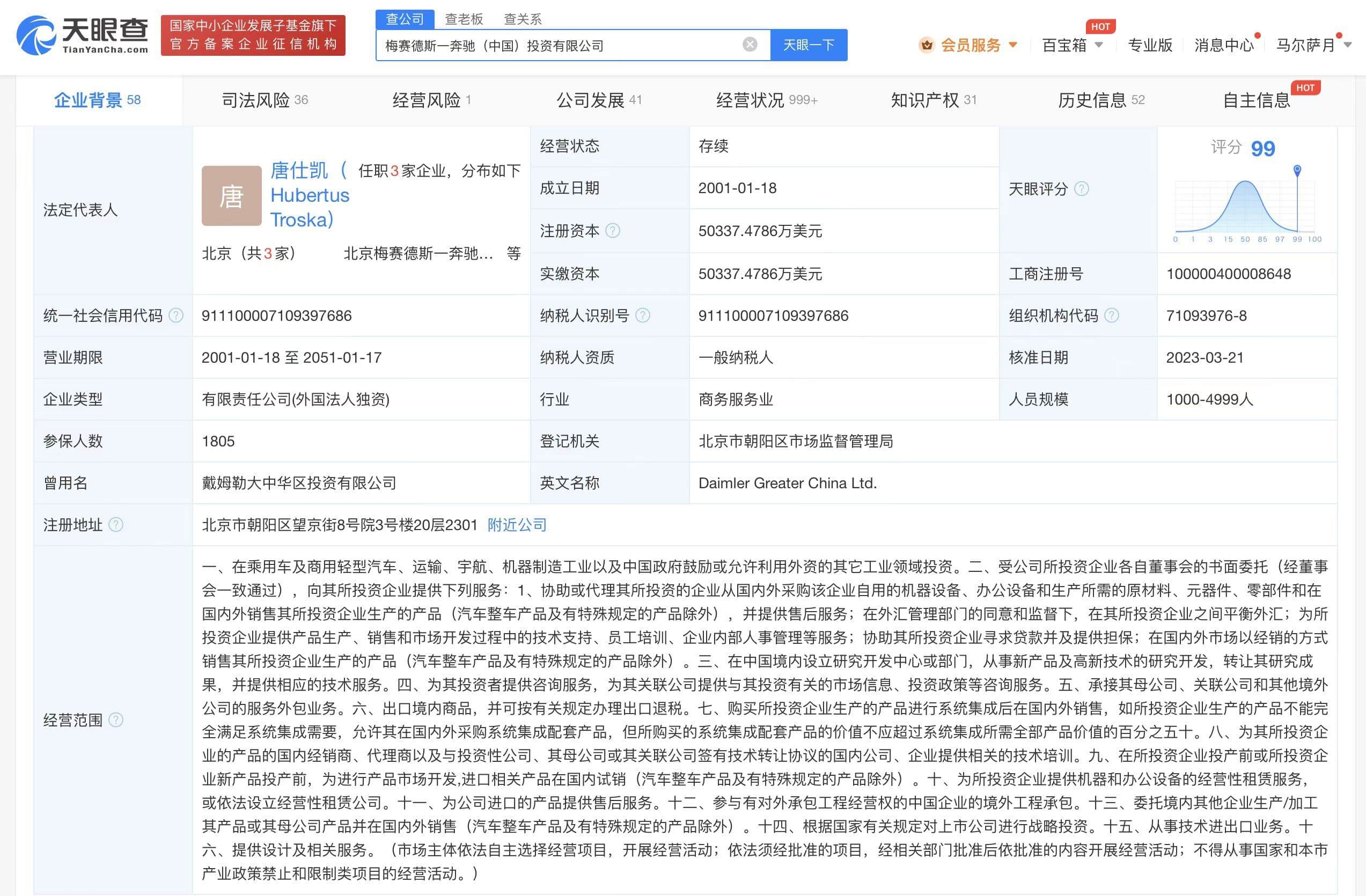Open the 查老板 search tab
This screenshot has height=896, width=1366.
[x=462, y=19]
